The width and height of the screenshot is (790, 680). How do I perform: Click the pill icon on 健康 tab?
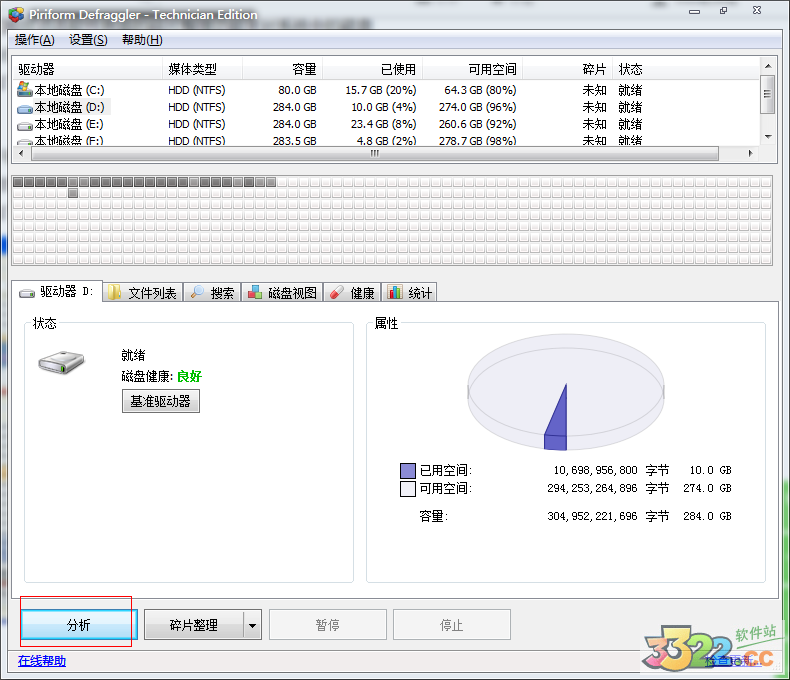pyautogui.click(x=337, y=292)
